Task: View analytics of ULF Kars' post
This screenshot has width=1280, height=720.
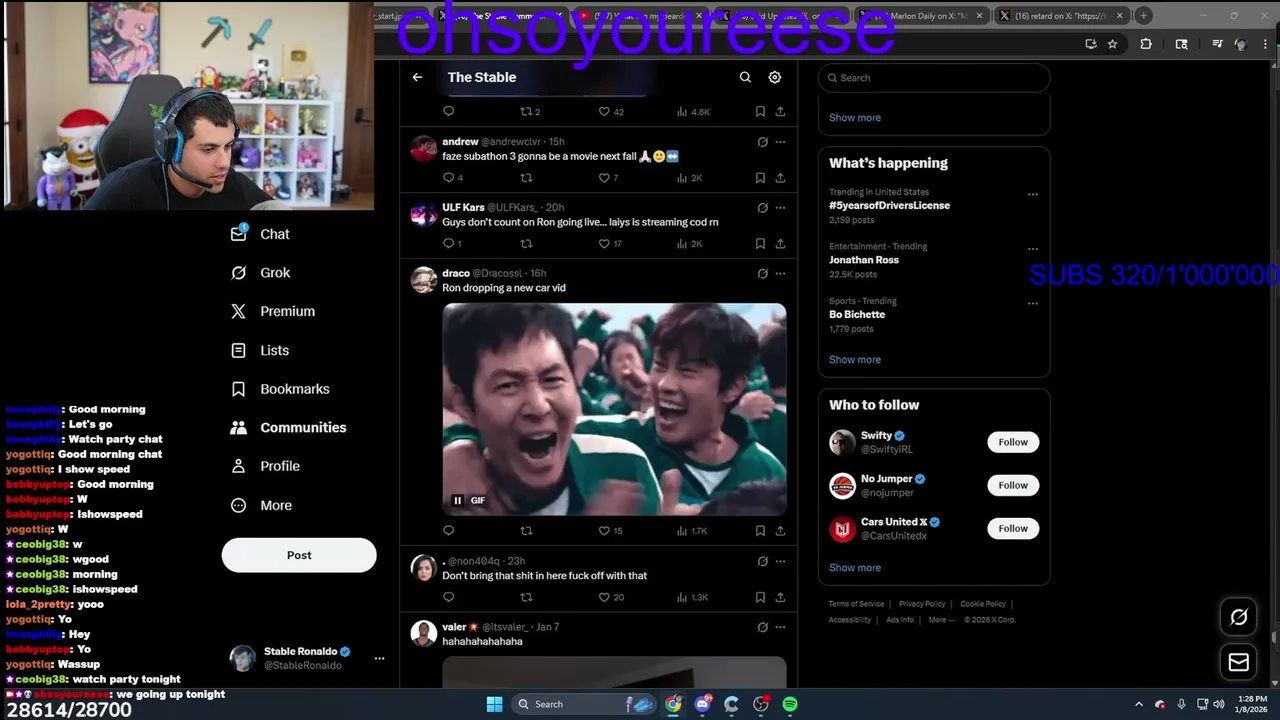Action: tap(682, 243)
